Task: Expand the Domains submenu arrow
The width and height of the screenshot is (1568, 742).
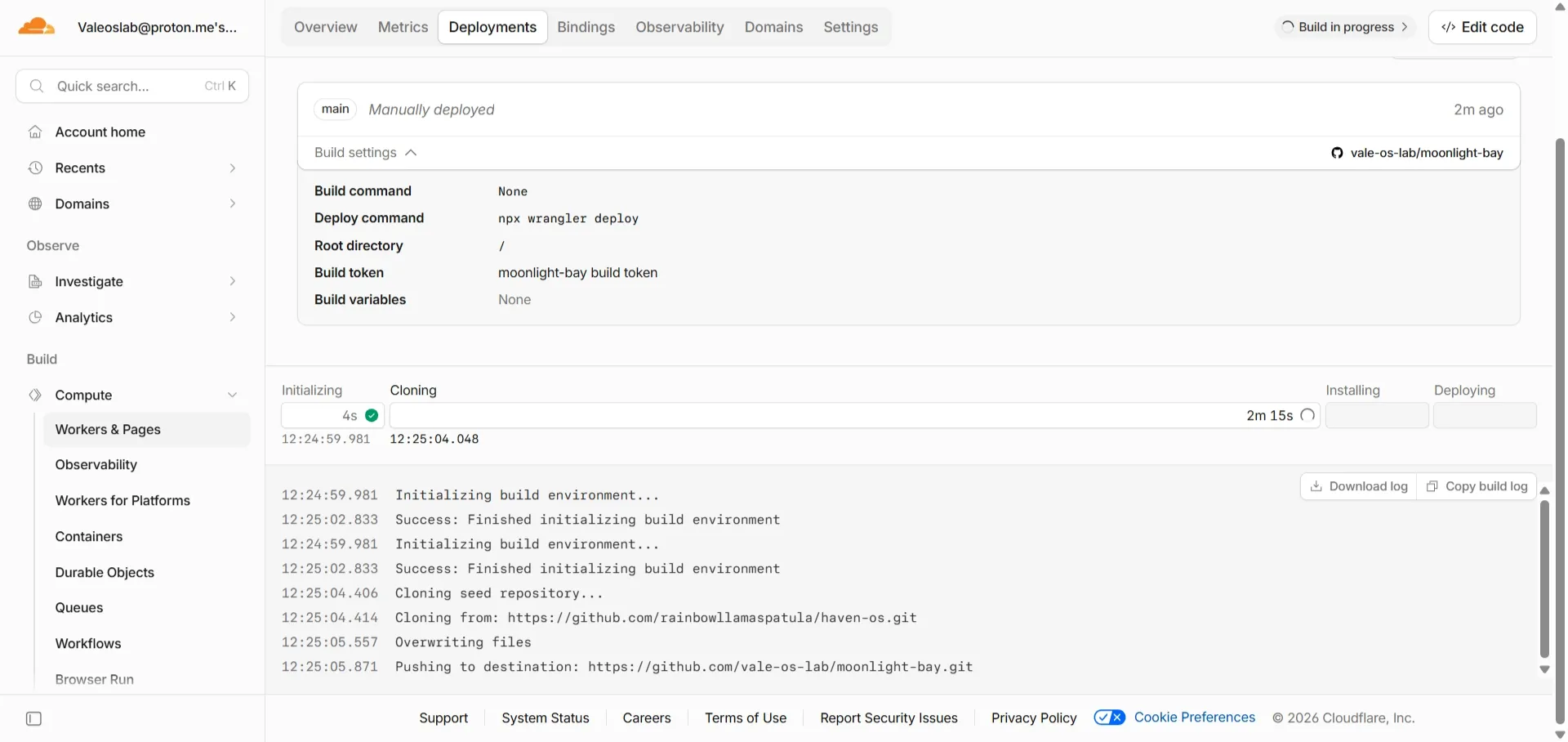Action: [x=233, y=203]
